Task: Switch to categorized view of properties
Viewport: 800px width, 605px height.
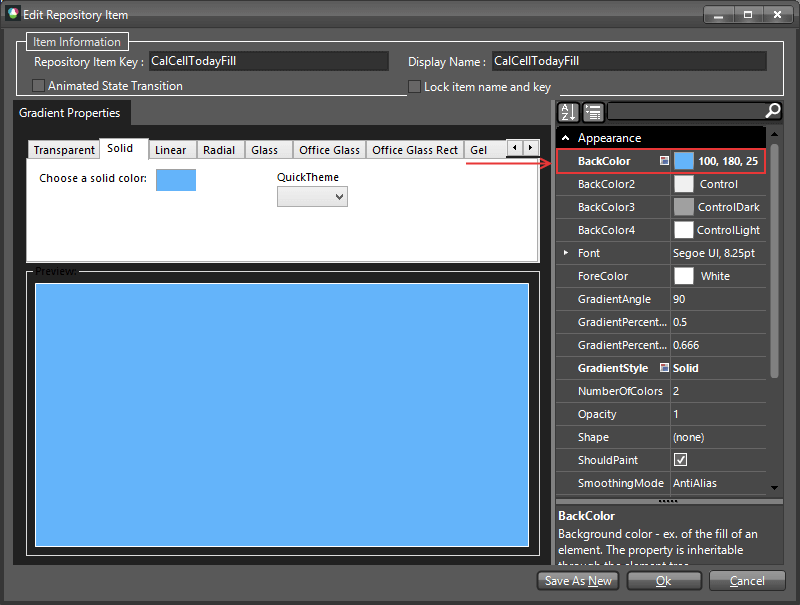Action: tap(592, 112)
